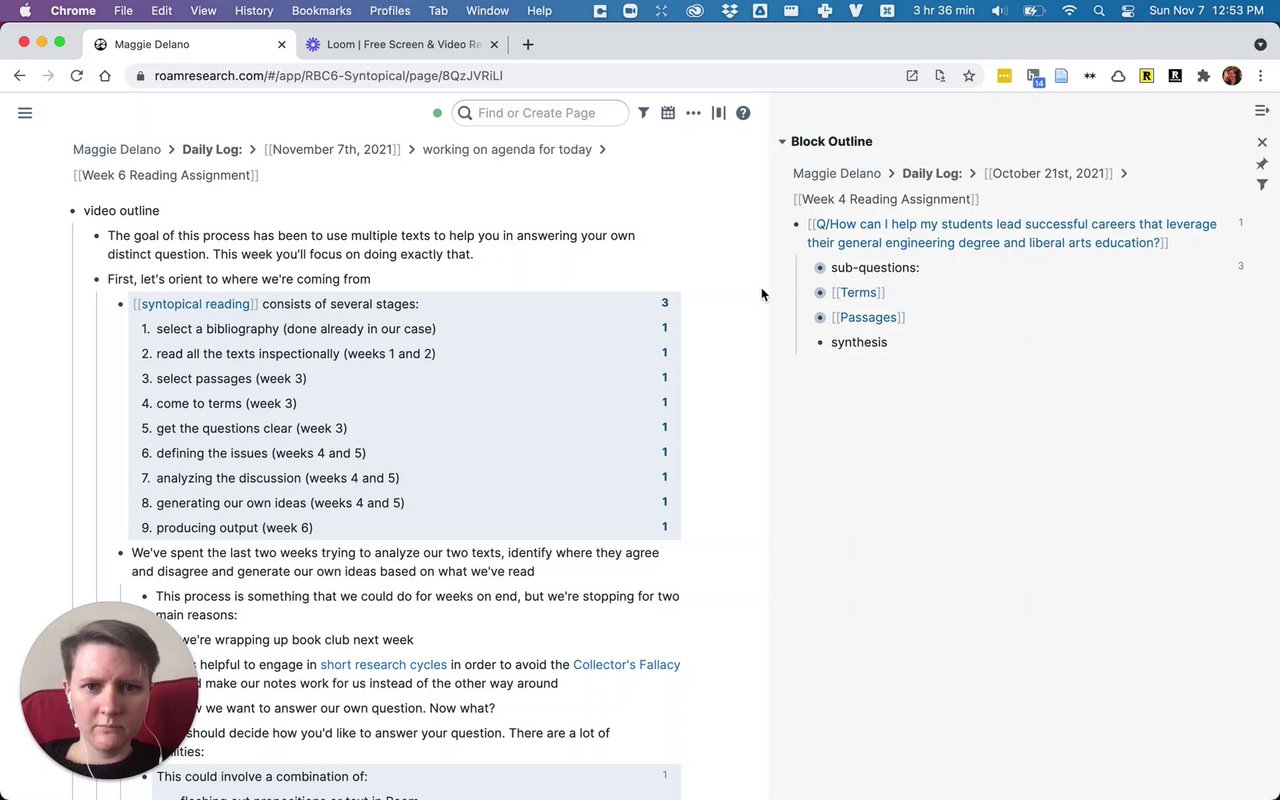This screenshot has height=800, width=1280.
Task: Click 'get the questions clear (week 3)' item
Action: (x=252, y=429)
